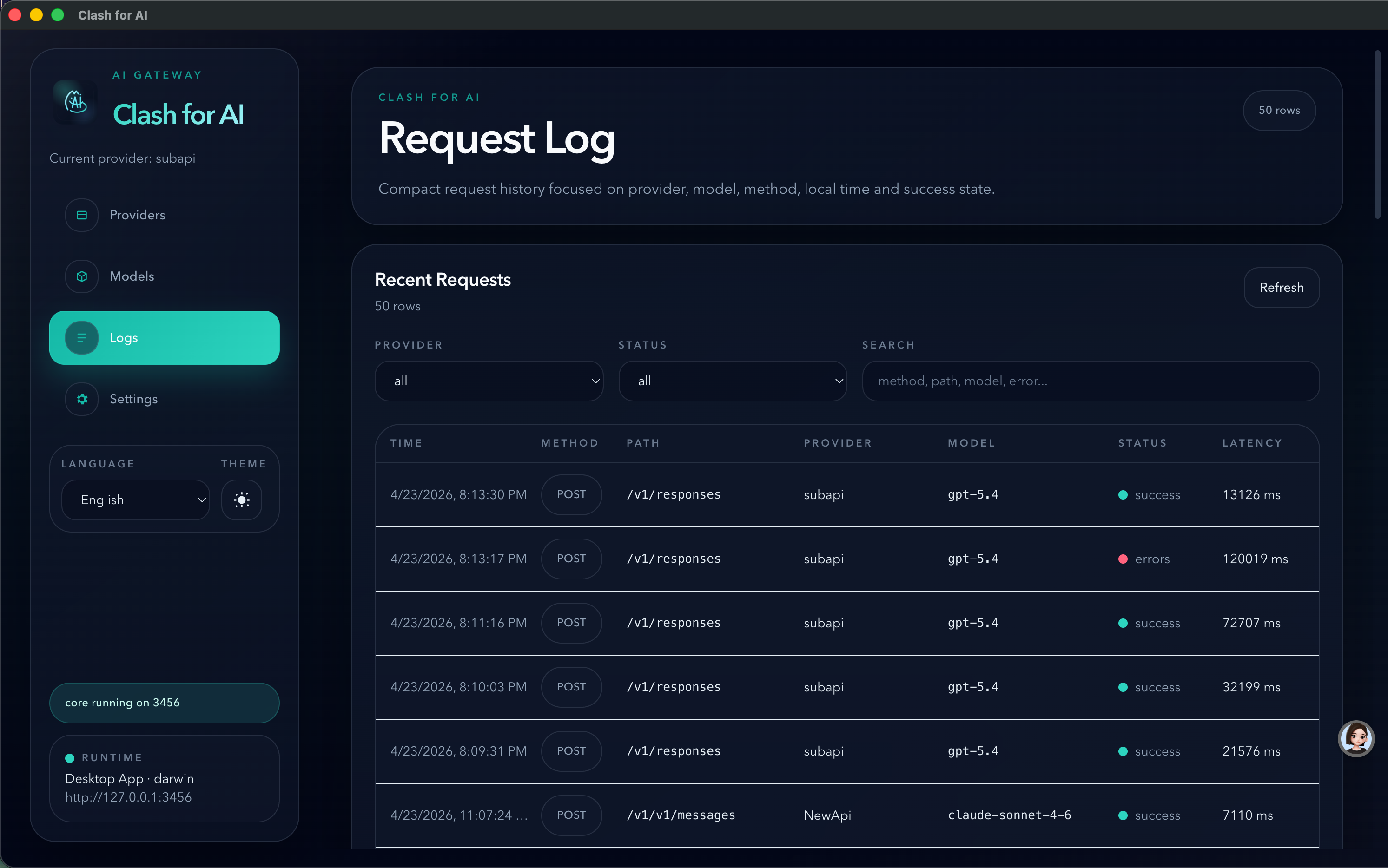Click Current provider: subapi text
Image resolution: width=1388 pixels, height=868 pixels.
coord(122,158)
